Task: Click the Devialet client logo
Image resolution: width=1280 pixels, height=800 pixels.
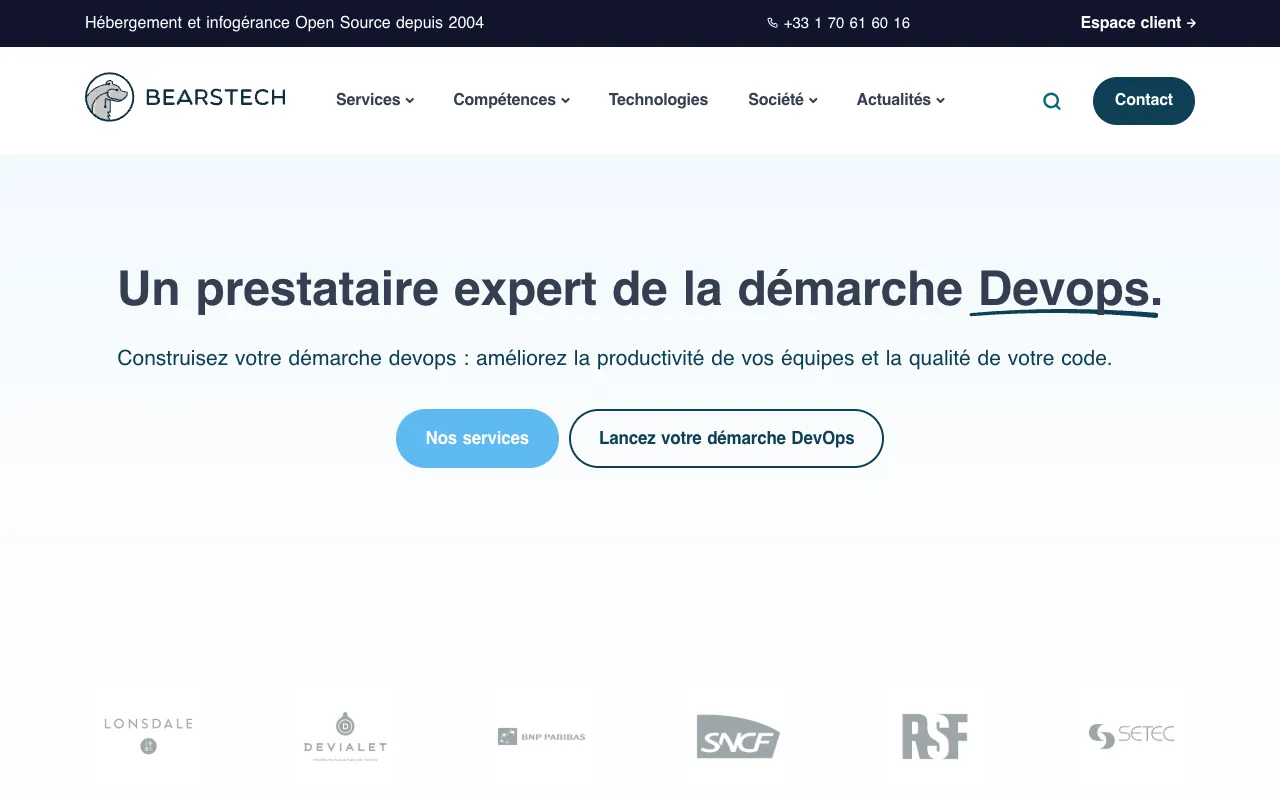Action: [x=345, y=737]
